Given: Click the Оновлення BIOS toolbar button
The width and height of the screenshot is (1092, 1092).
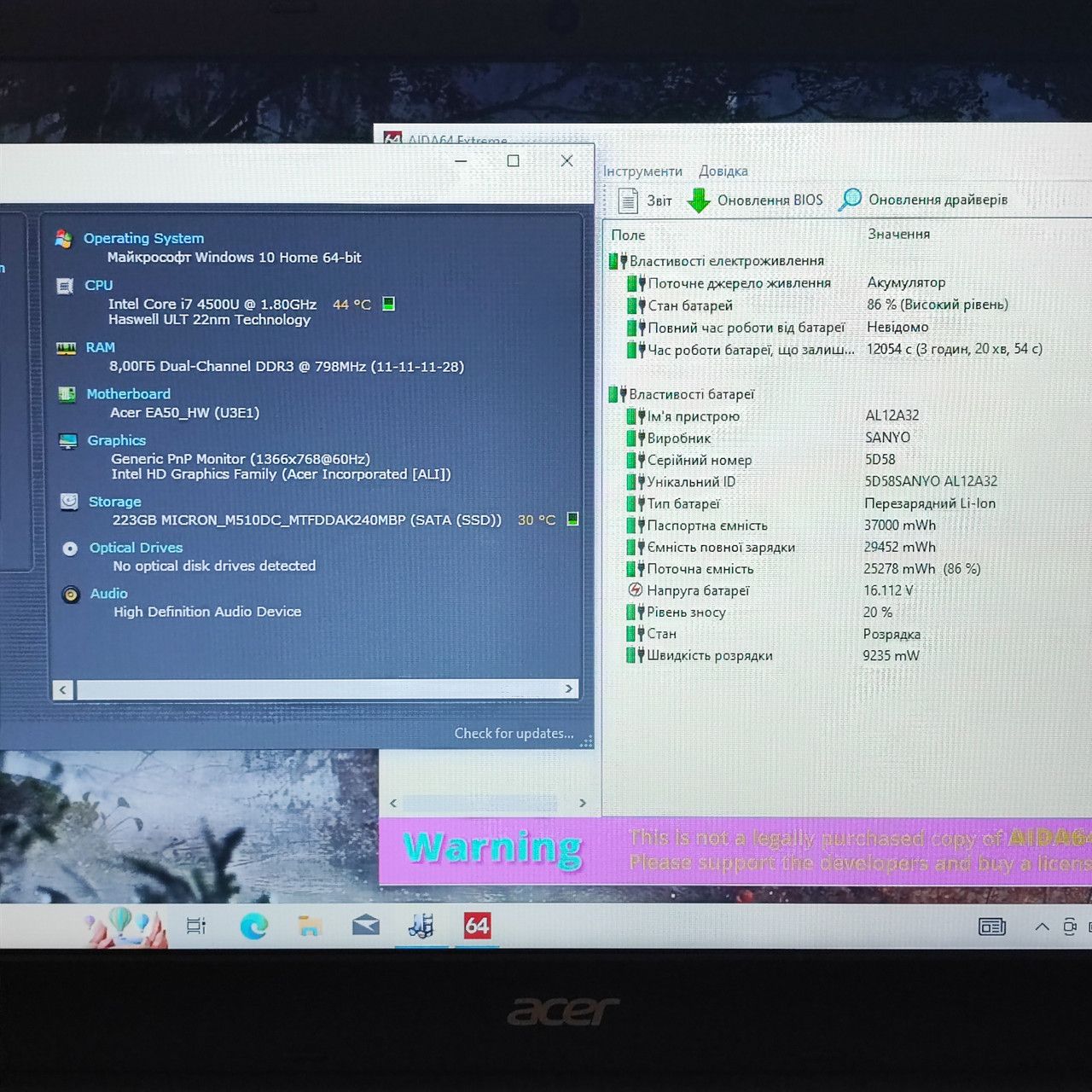Looking at the screenshot, I should coord(755,200).
